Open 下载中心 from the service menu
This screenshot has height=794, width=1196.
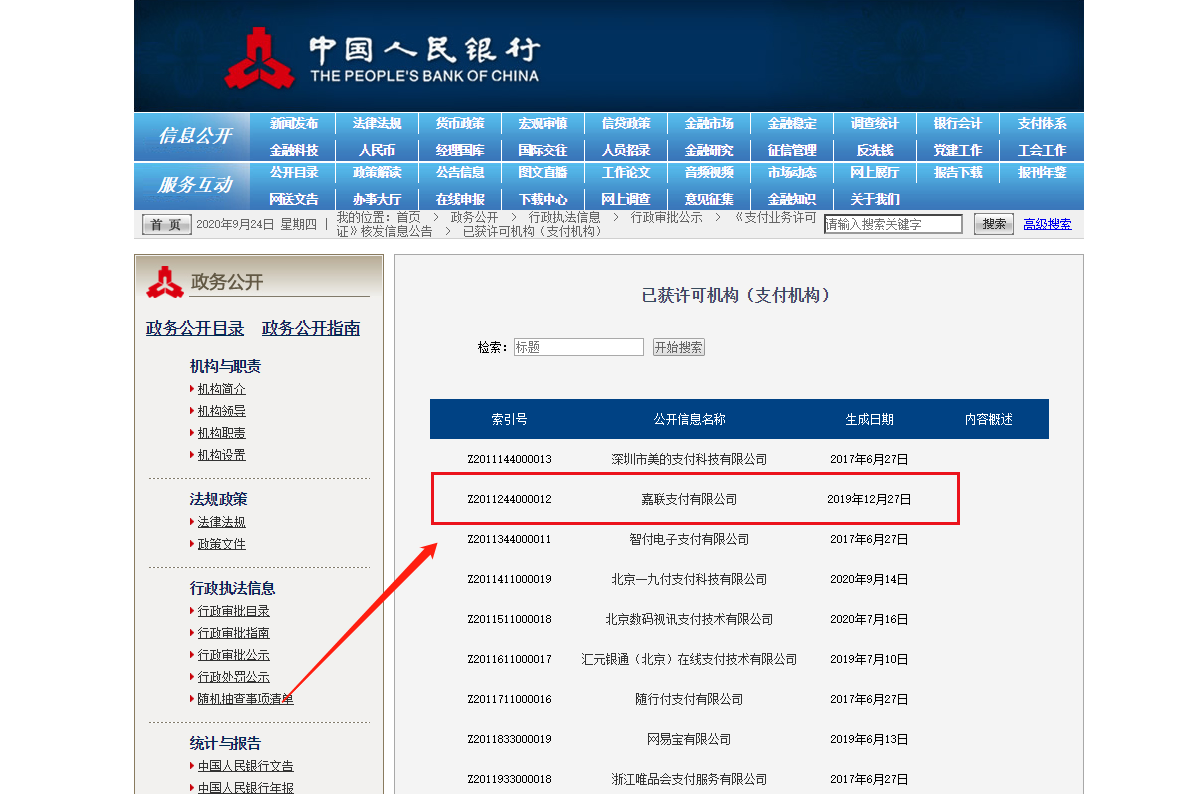click(x=542, y=199)
